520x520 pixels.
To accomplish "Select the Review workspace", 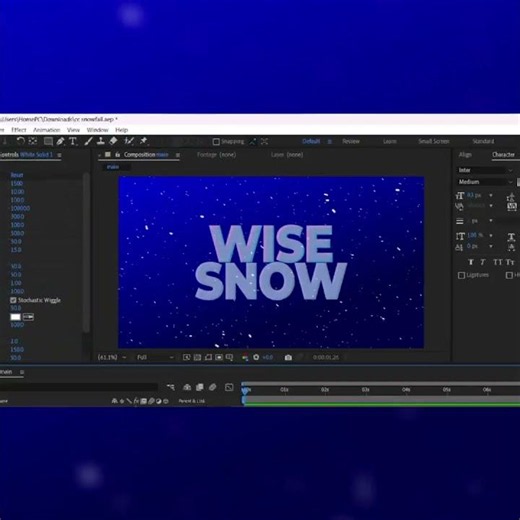I will tap(351, 141).
